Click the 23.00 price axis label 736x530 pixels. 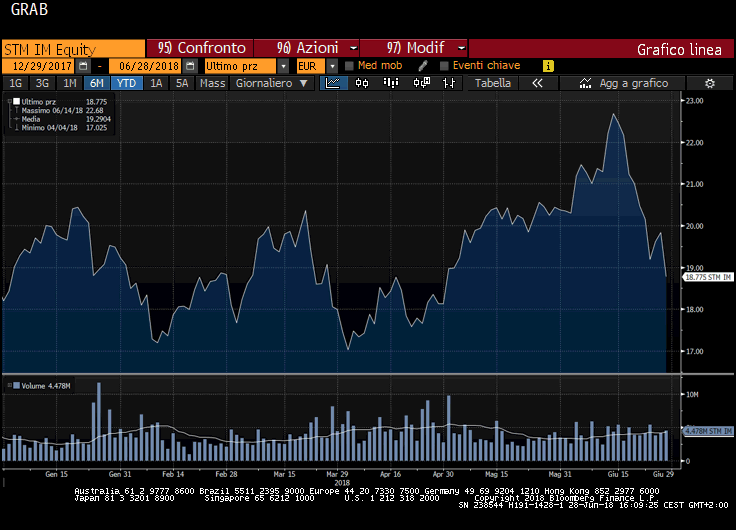point(695,100)
